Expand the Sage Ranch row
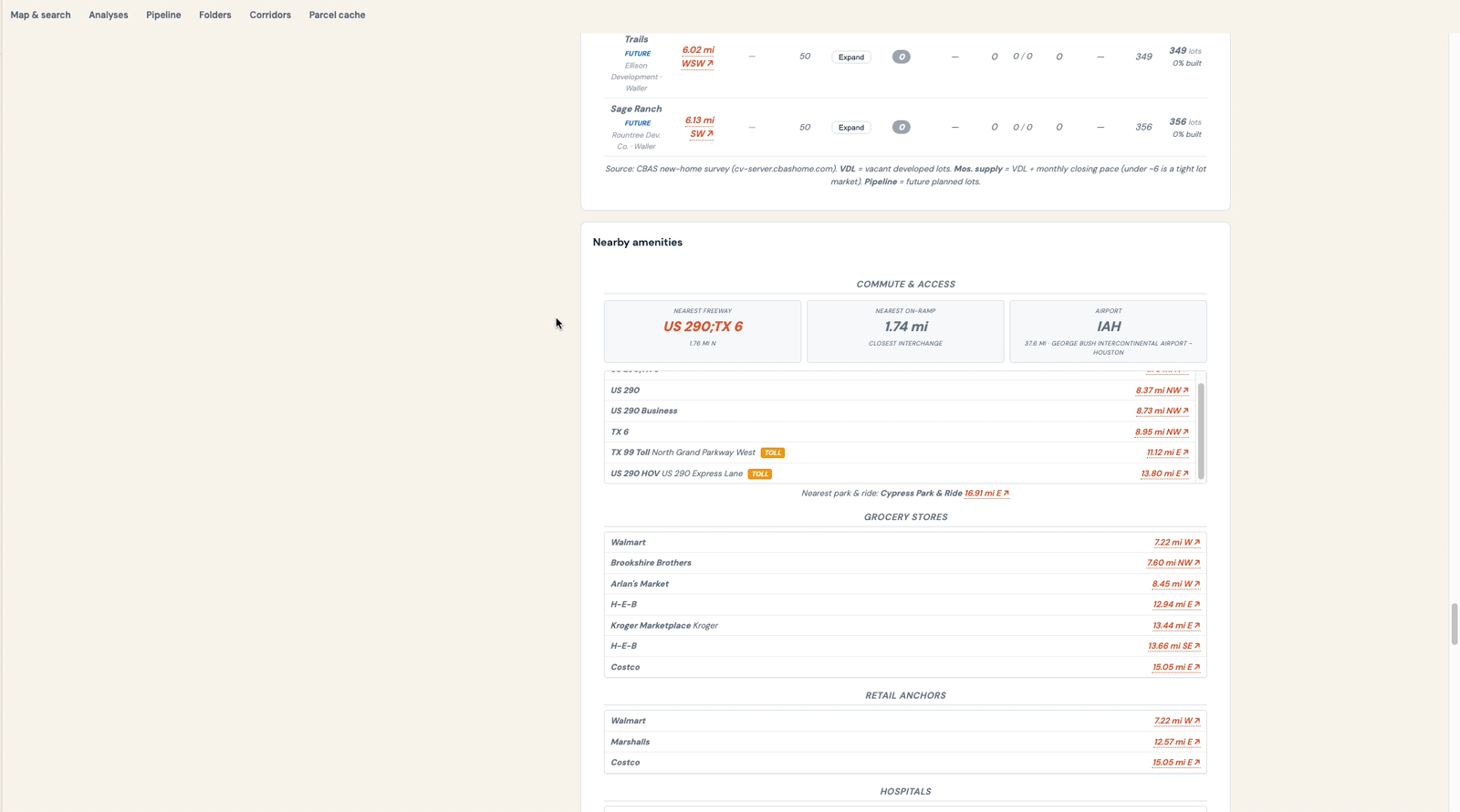 click(851, 128)
